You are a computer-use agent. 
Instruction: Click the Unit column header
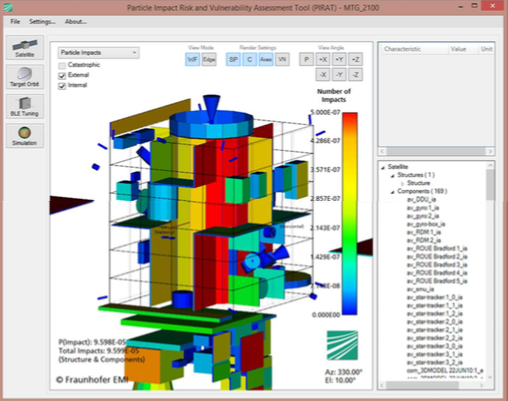click(x=486, y=49)
